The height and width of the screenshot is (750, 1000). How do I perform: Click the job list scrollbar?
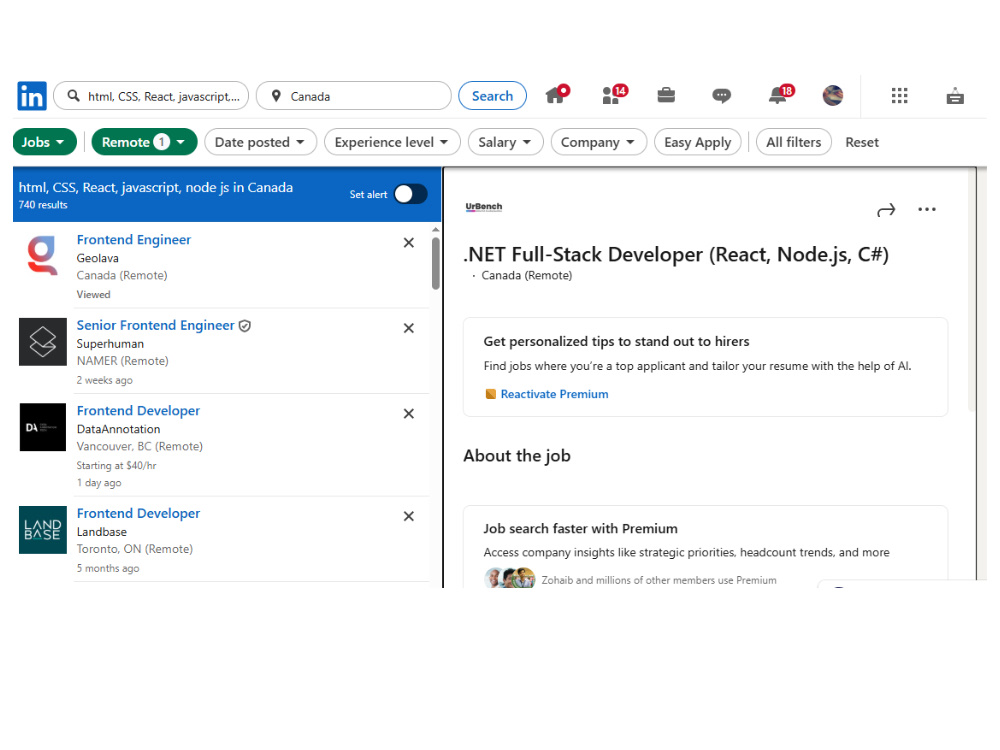click(436, 263)
